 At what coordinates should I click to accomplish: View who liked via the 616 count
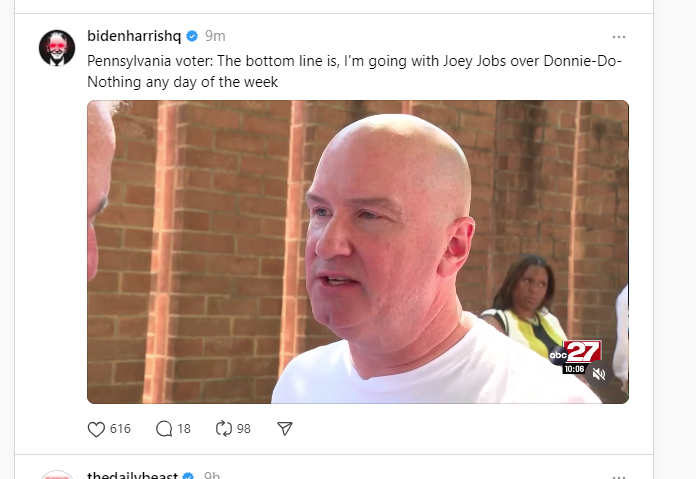tap(120, 429)
